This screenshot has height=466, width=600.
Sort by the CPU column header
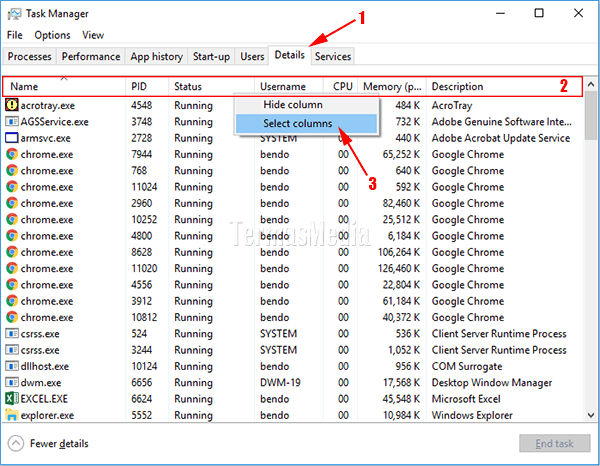tap(341, 86)
